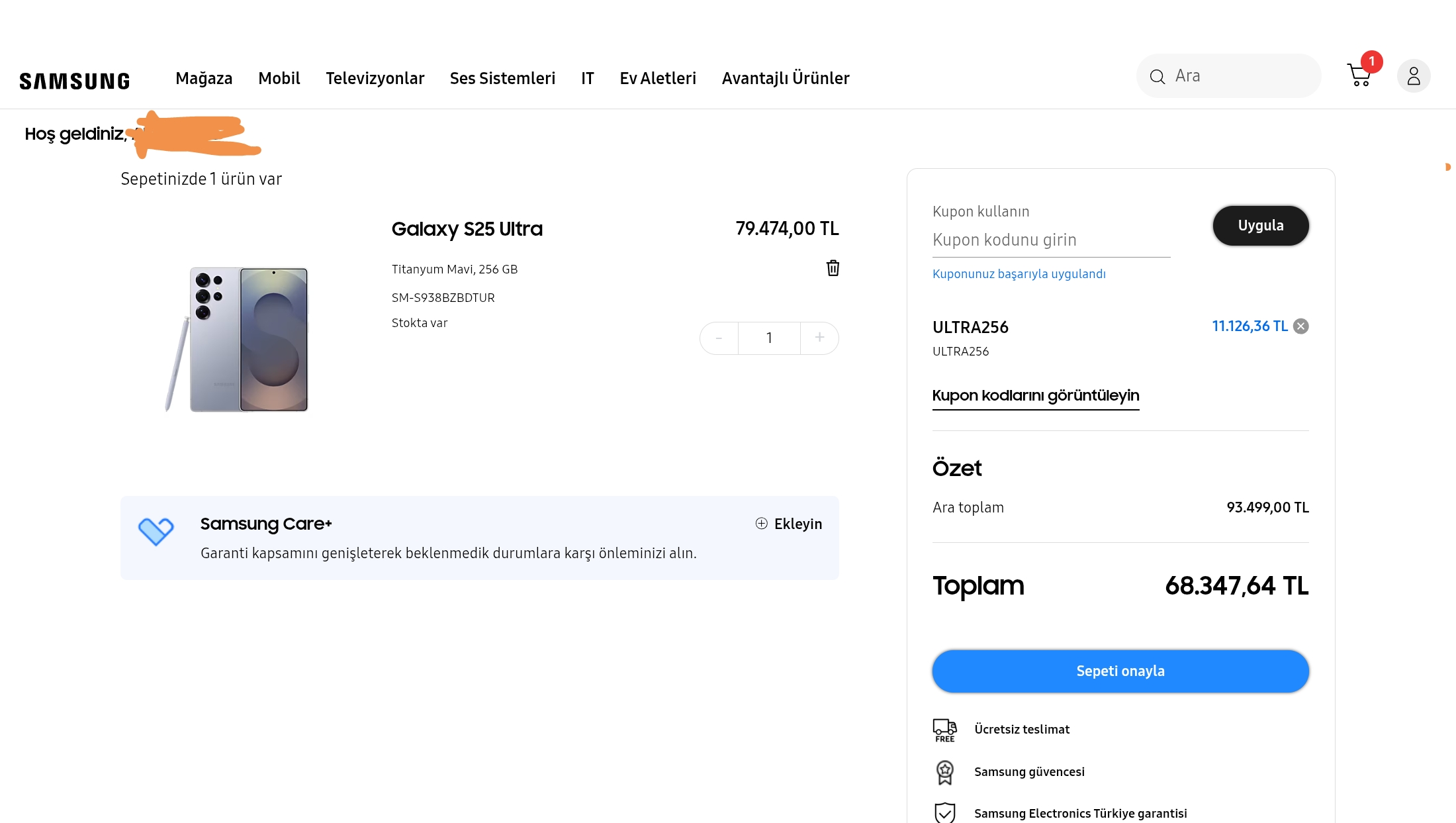
Task: Click the Toplam label
Action: click(978, 586)
